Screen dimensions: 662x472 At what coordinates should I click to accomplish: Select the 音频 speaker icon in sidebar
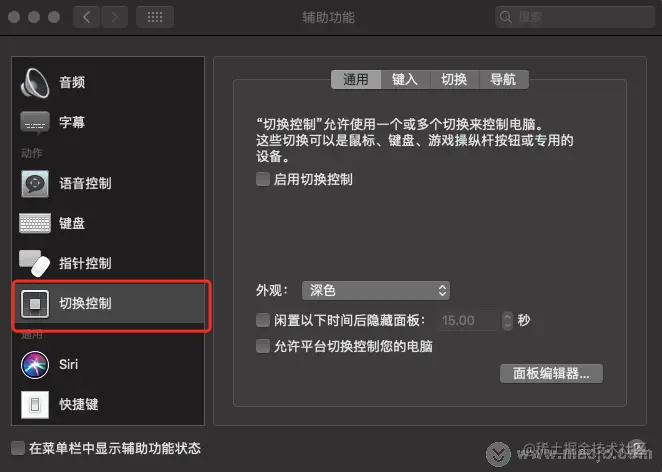coord(35,82)
